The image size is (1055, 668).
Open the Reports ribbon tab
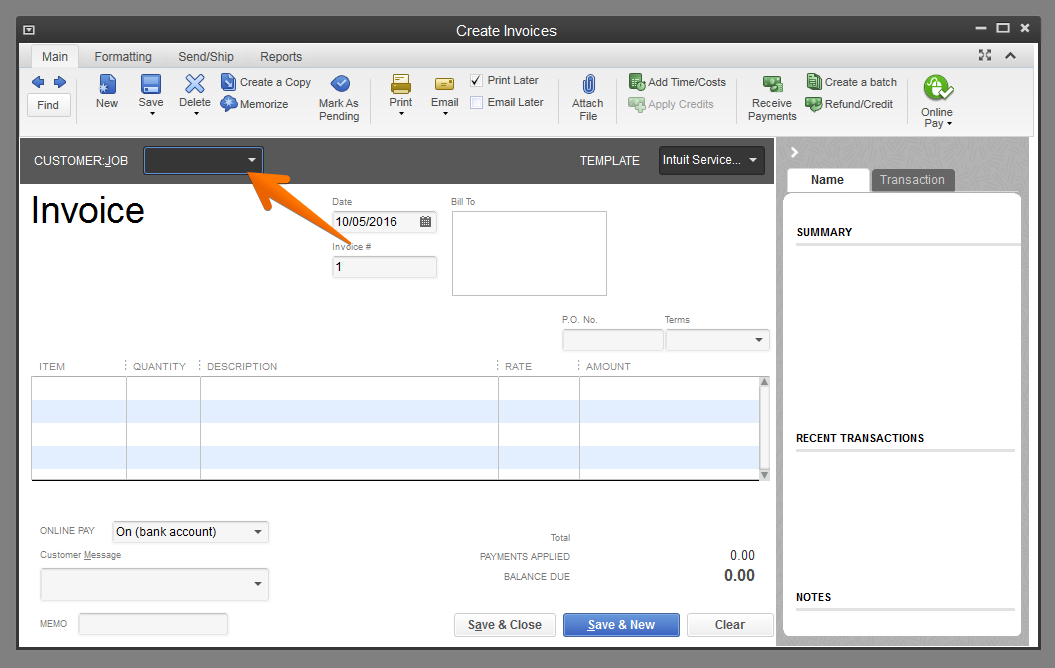tap(280, 56)
